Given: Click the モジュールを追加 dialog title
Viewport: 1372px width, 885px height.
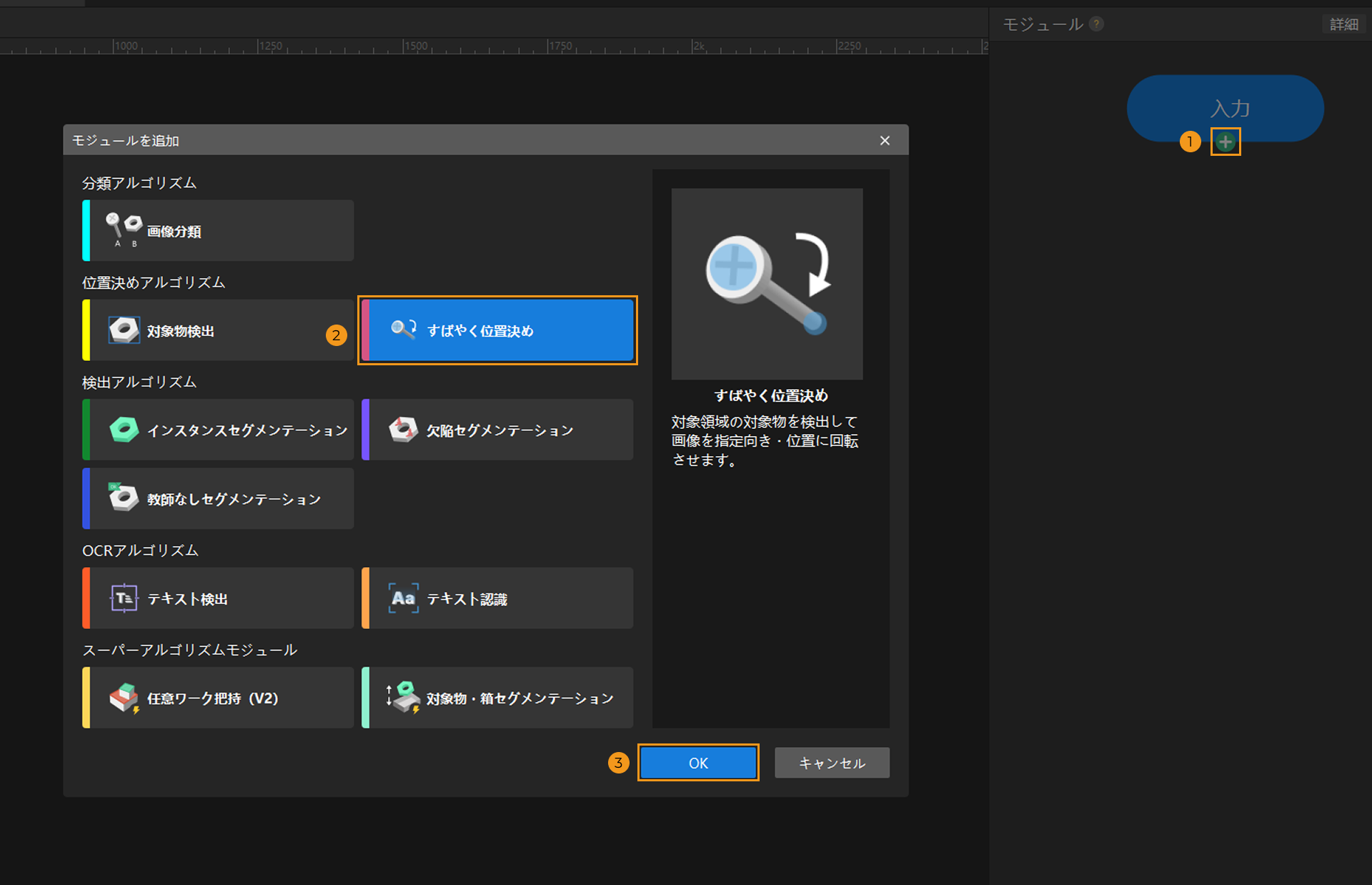Looking at the screenshot, I should click(126, 141).
